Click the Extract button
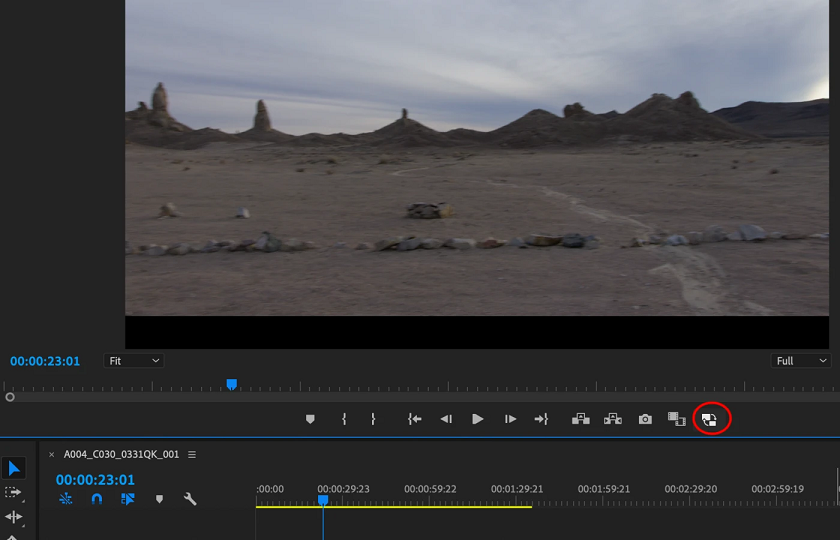This screenshot has height=540, width=840. tap(613, 419)
